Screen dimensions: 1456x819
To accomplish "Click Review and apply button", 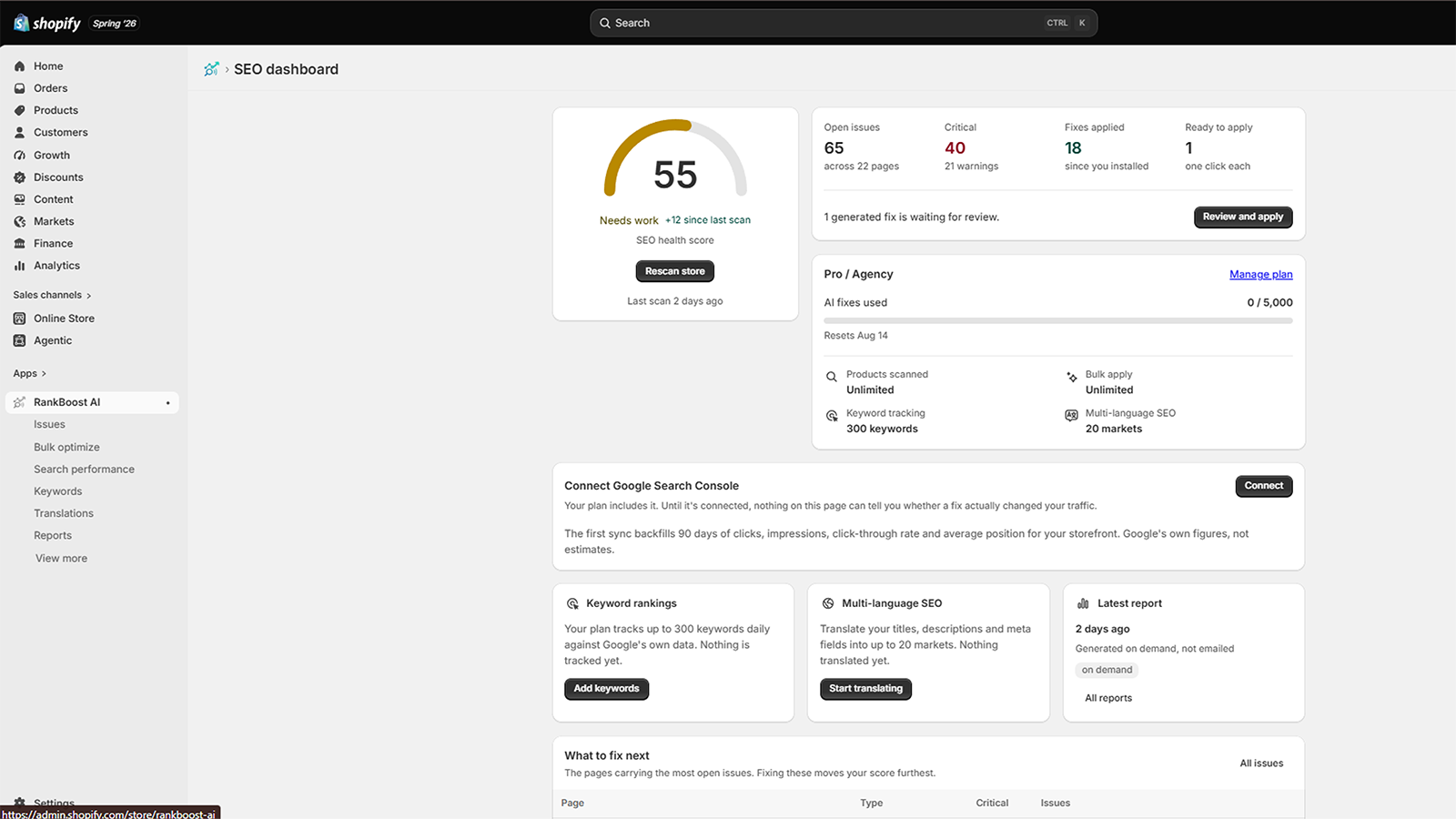I will (1243, 217).
